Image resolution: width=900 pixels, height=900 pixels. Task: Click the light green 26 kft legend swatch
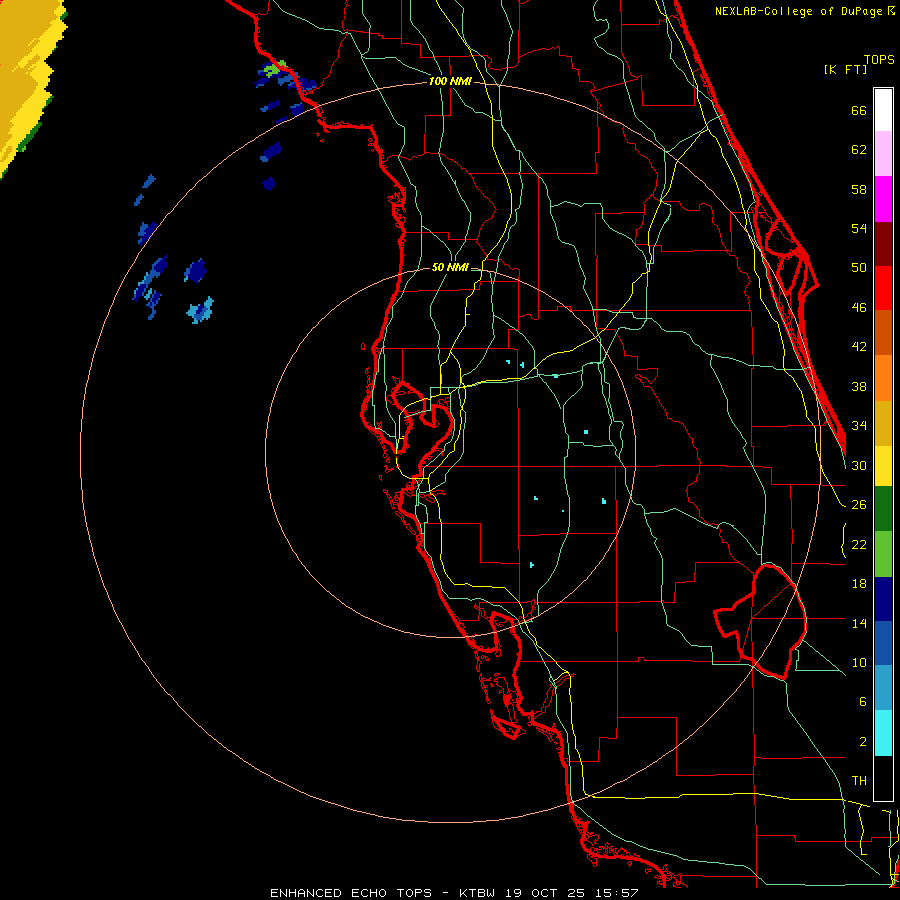[x=883, y=554]
